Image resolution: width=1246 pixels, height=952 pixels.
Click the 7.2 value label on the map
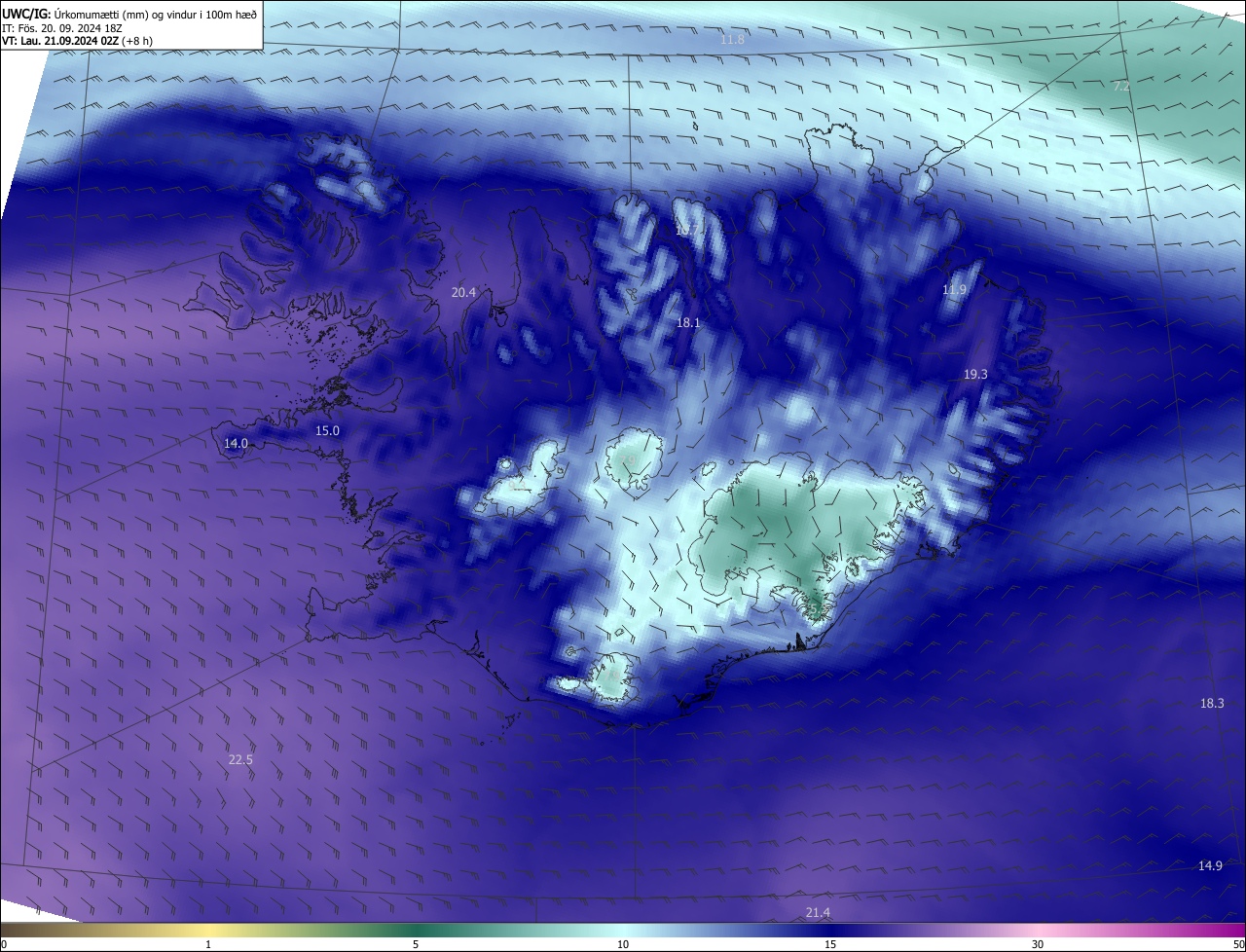pos(1121,87)
